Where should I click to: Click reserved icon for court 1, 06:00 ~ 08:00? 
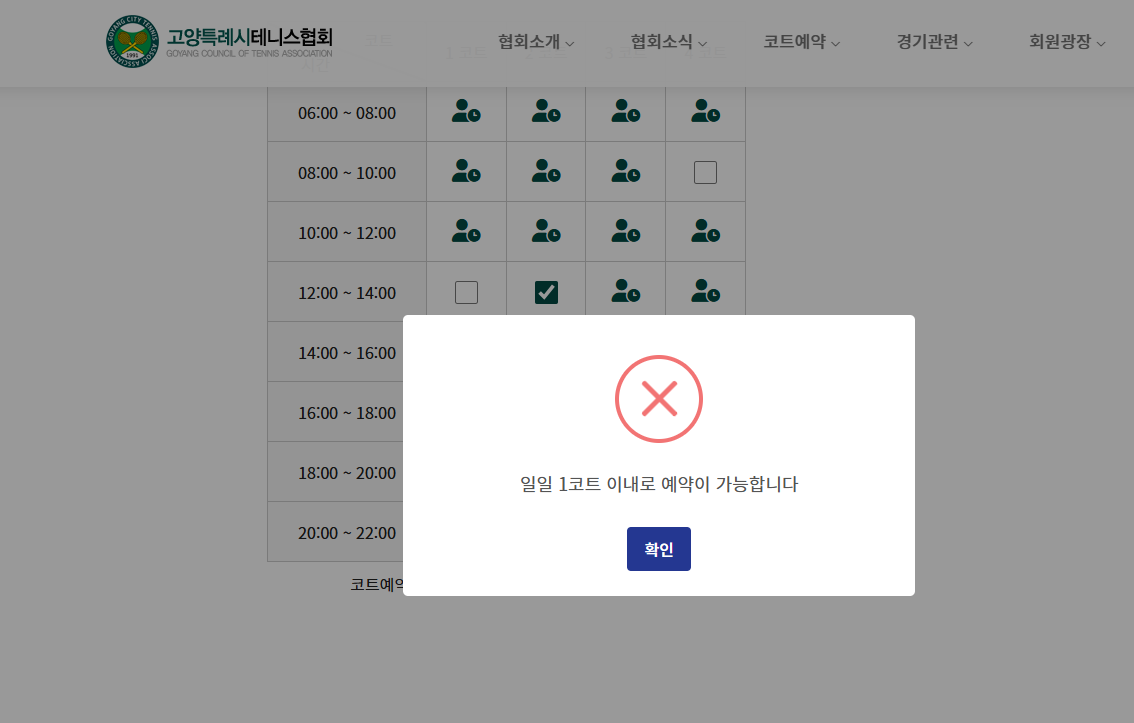coord(466,112)
